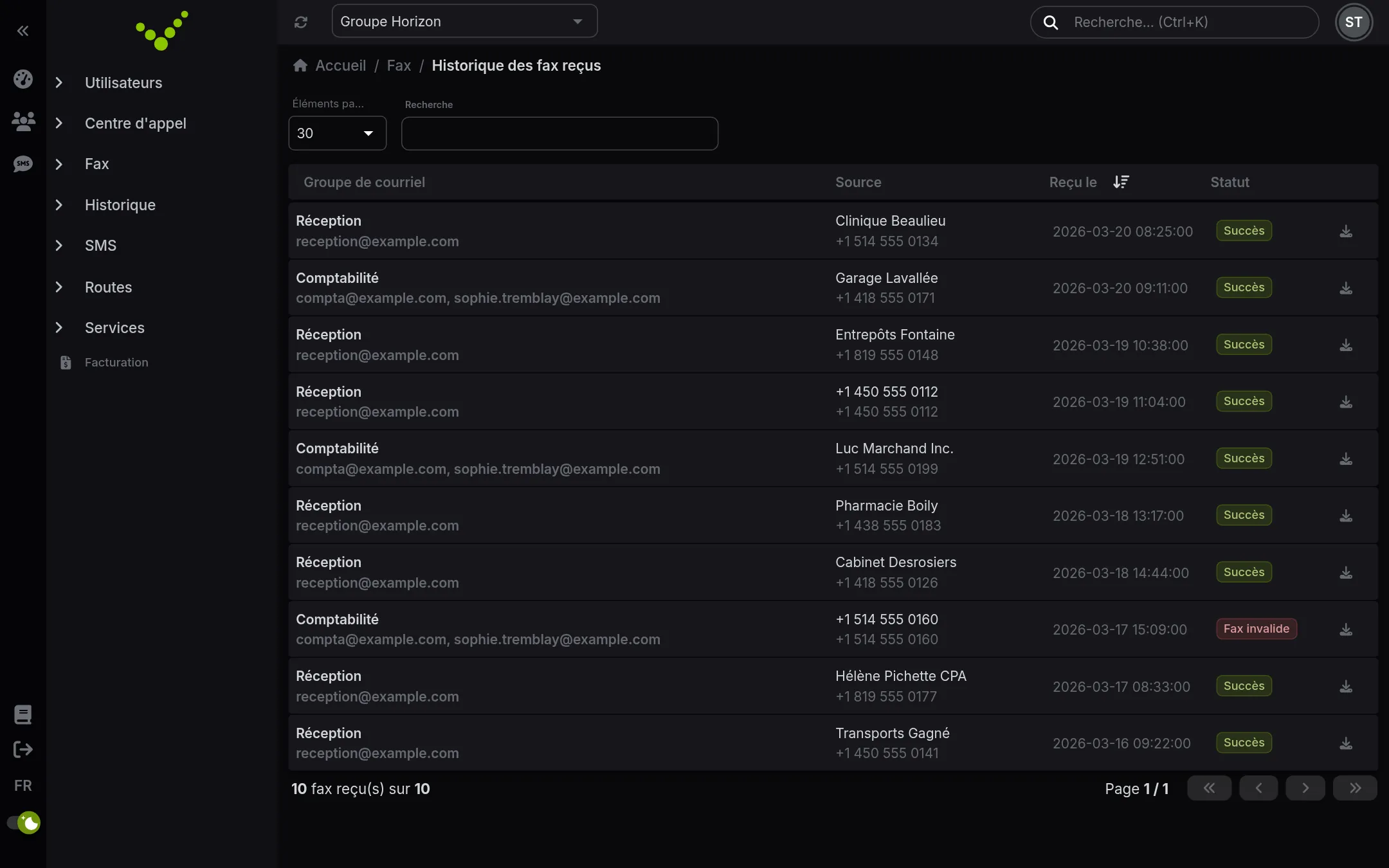Open Facturation in sidebar
Image resolution: width=1389 pixels, height=868 pixels.
(116, 363)
